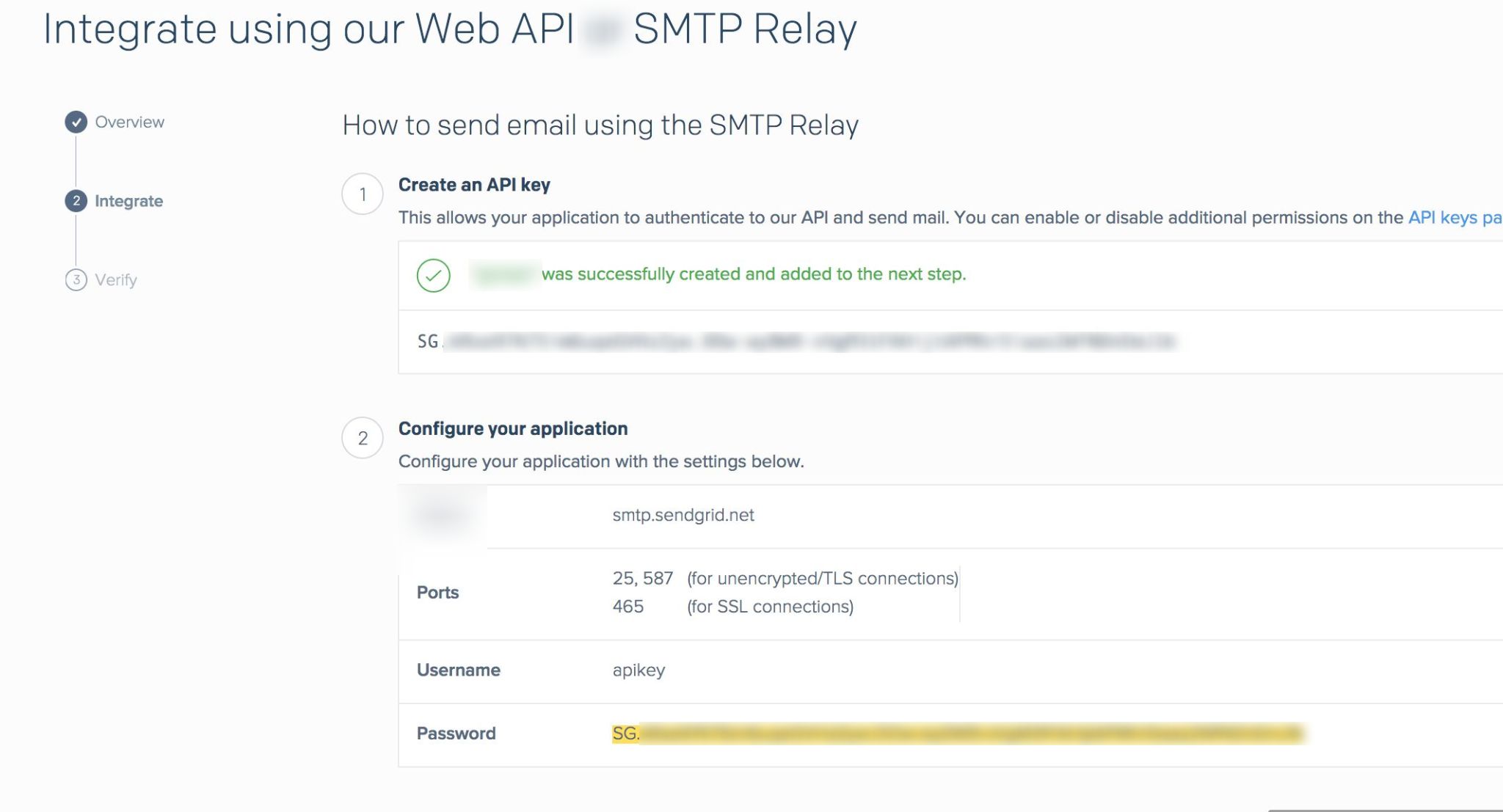Click the apikey username value
This screenshot has width=1503, height=812.
tap(638, 670)
